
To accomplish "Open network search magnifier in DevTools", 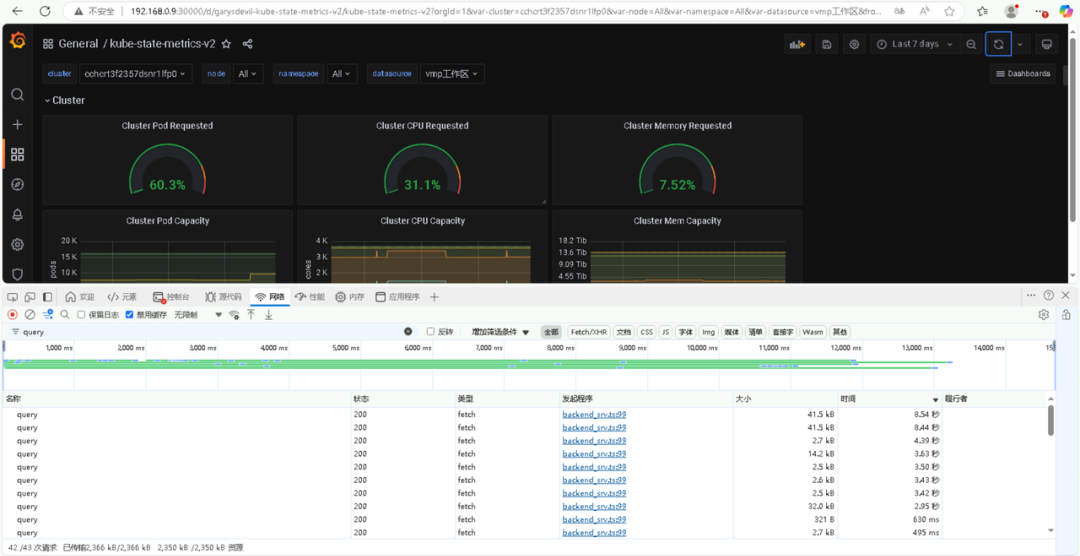I will pyautogui.click(x=65, y=314).
